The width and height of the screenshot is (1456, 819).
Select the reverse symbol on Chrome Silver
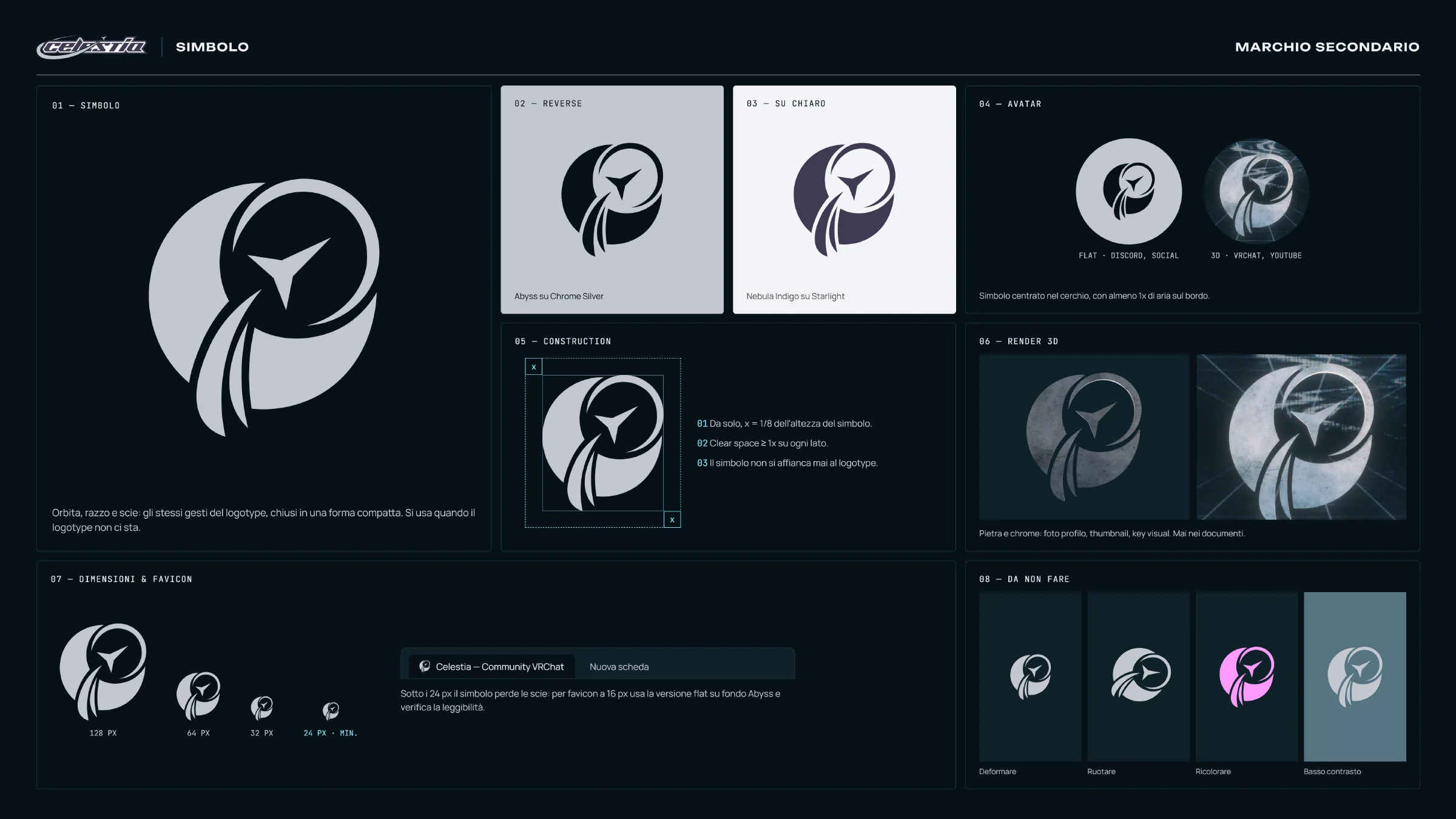tap(612, 200)
